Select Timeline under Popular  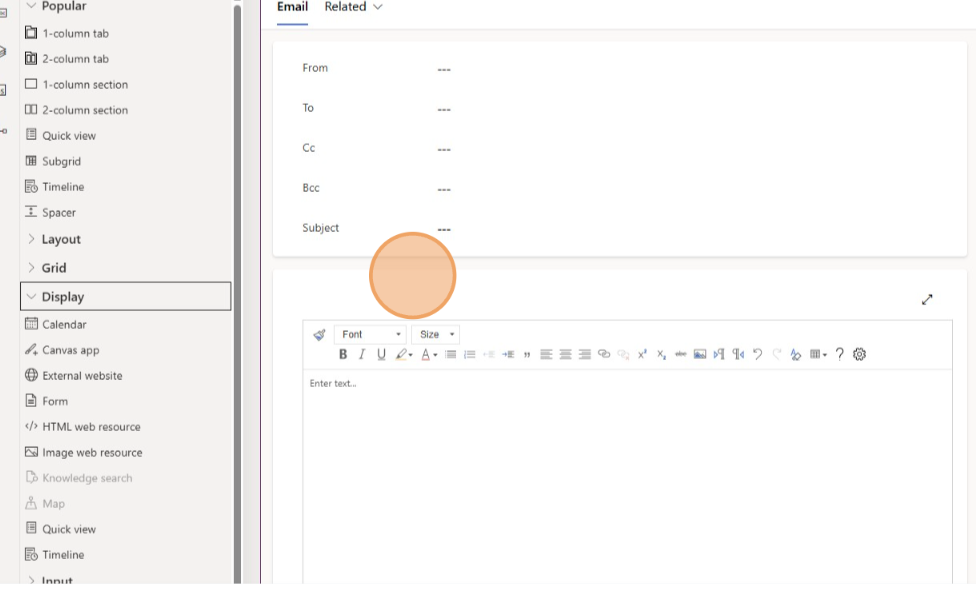tap(54, 187)
